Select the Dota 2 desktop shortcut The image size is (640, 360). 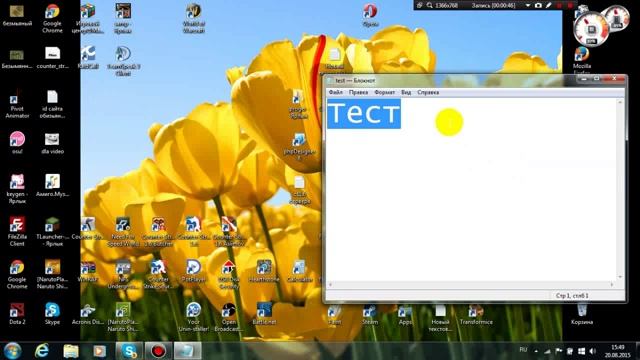point(17,314)
